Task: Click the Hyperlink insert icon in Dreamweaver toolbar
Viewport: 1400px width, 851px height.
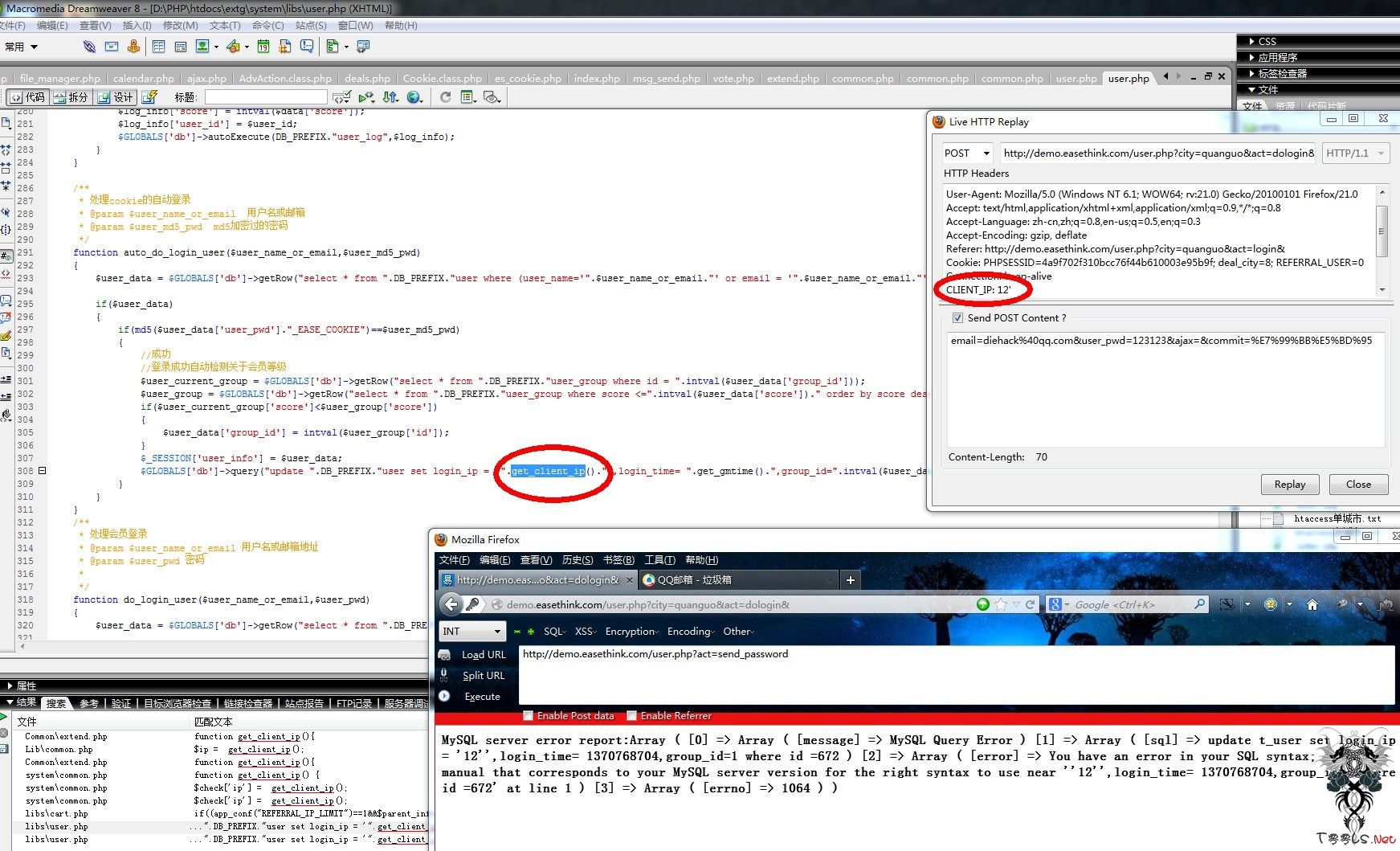Action: 89,47
